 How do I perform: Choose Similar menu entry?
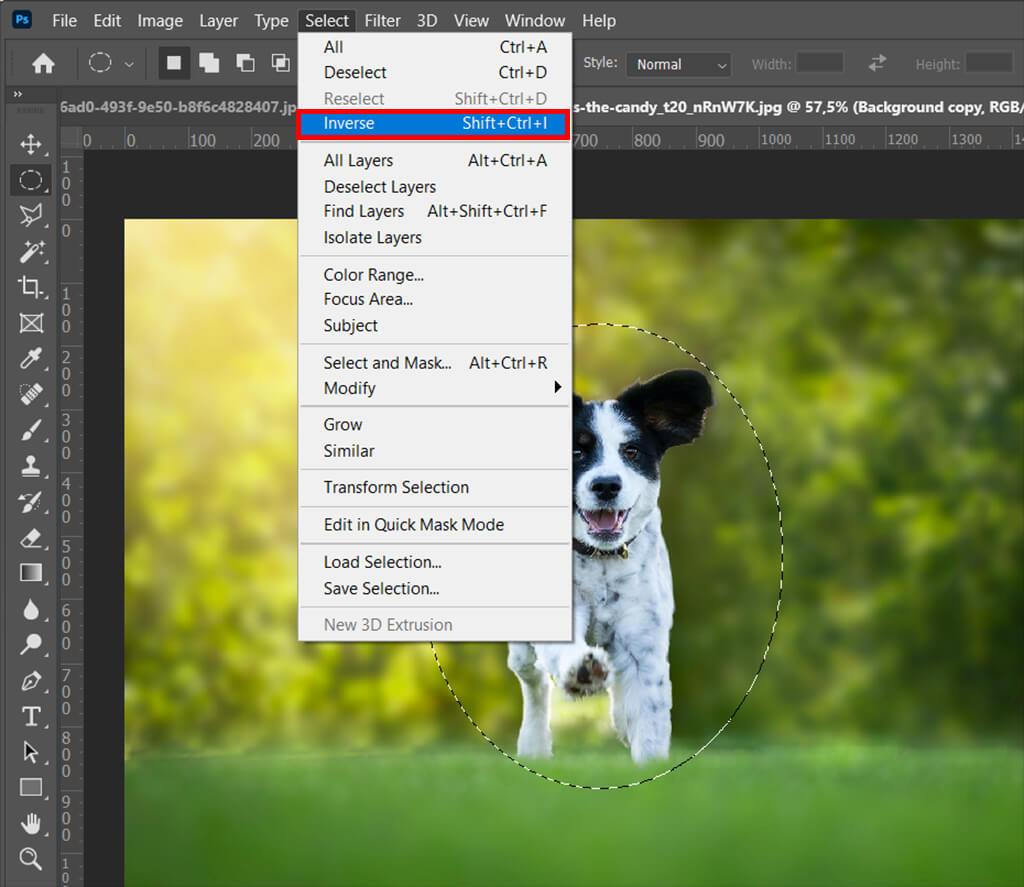tap(435, 451)
